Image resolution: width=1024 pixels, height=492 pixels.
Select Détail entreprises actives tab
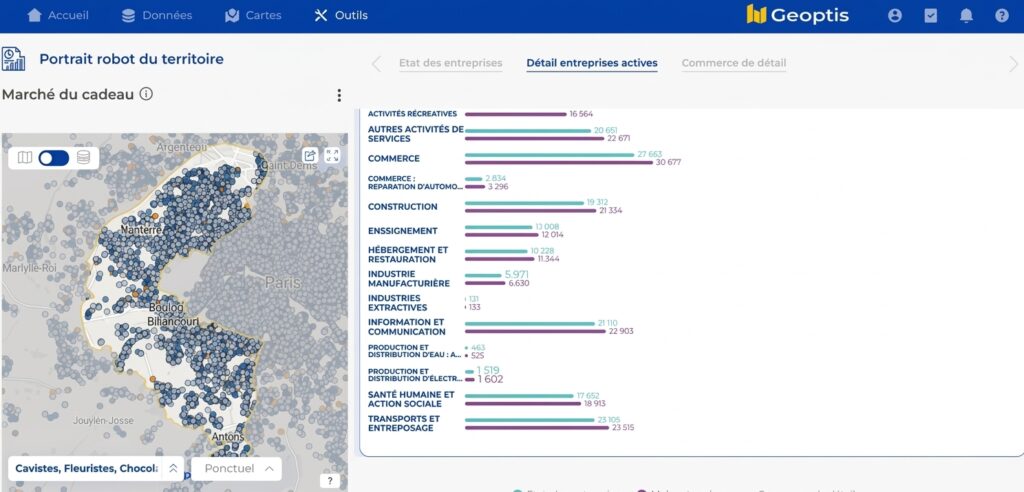(592, 63)
